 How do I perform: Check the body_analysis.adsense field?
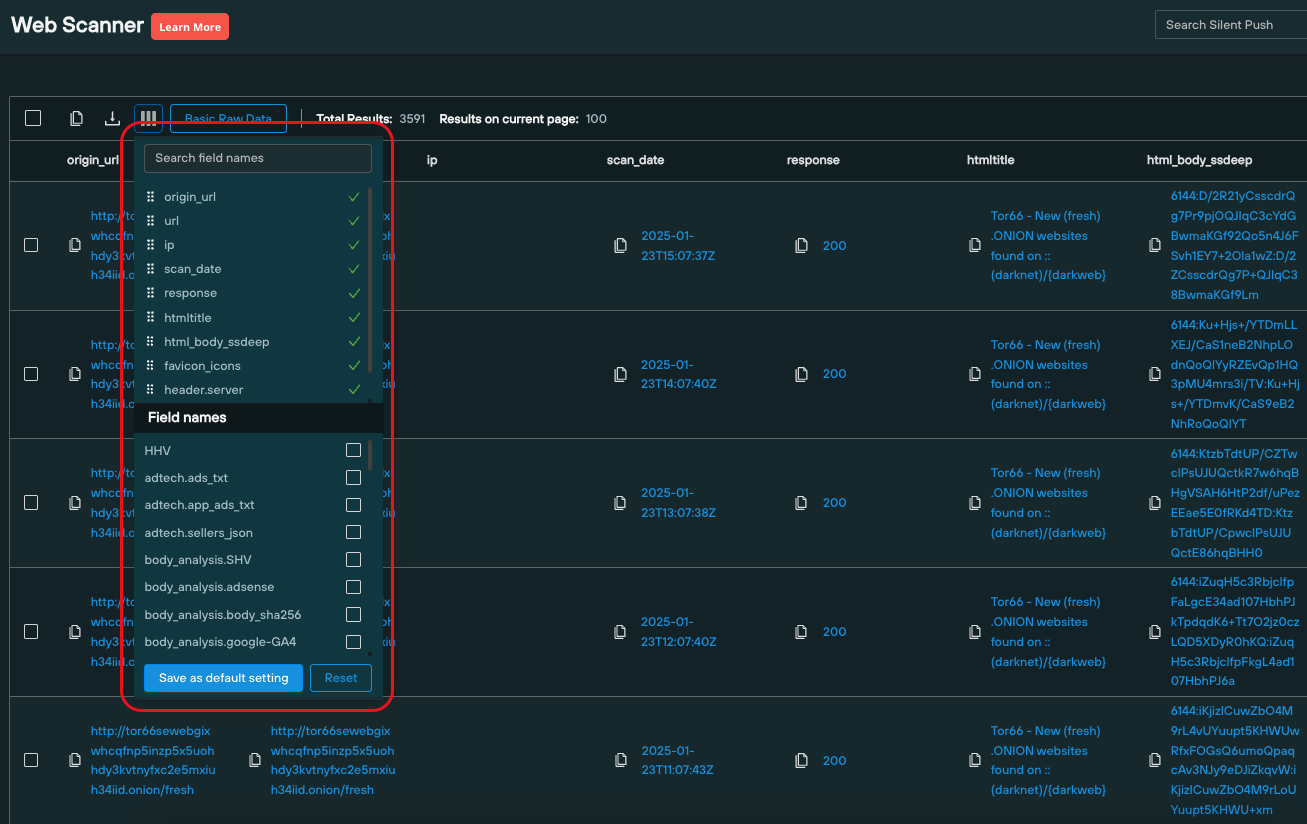click(x=353, y=587)
